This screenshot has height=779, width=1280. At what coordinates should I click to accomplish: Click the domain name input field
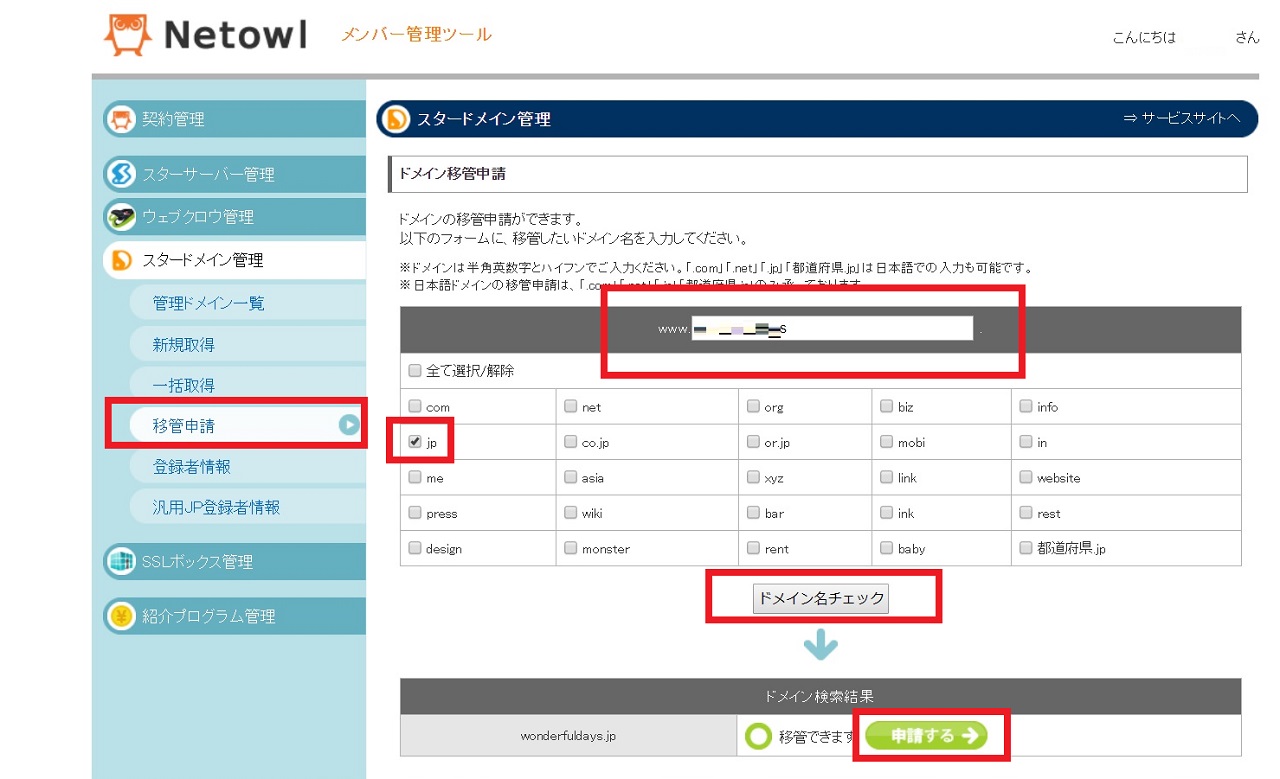click(x=831, y=328)
